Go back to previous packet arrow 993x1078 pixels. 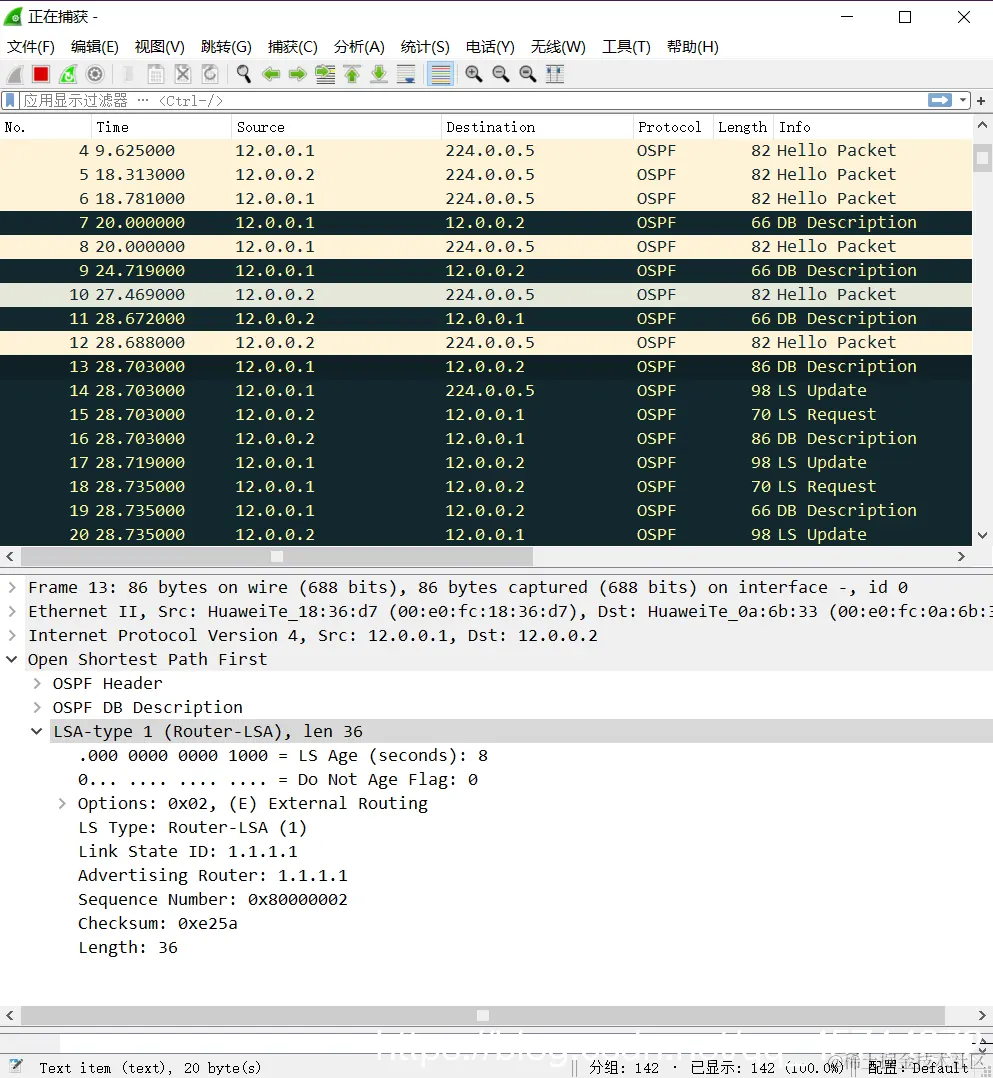[271, 74]
